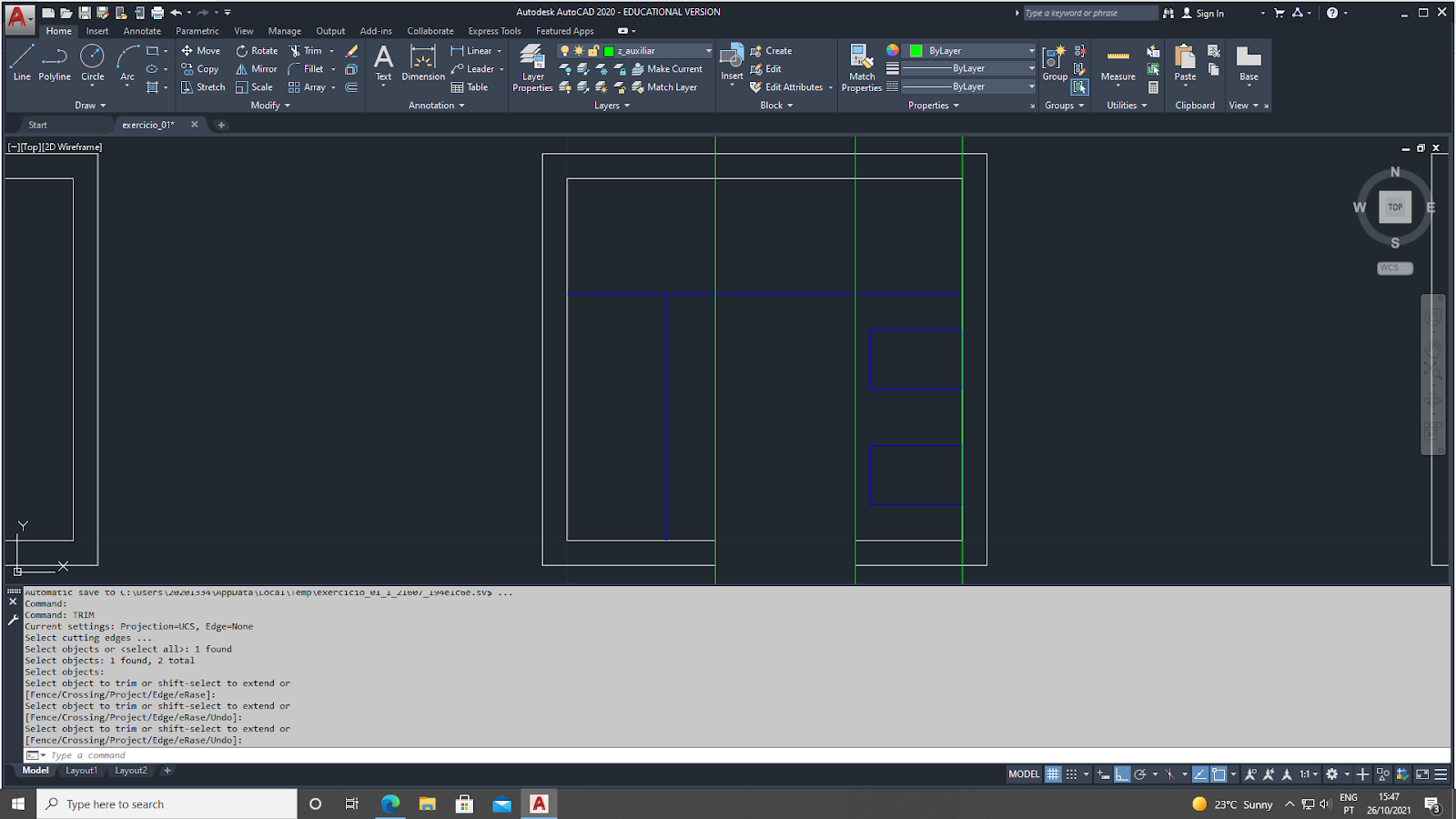Click Sign In
Viewport: 1456px width, 819px height.
tap(1202, 14)
